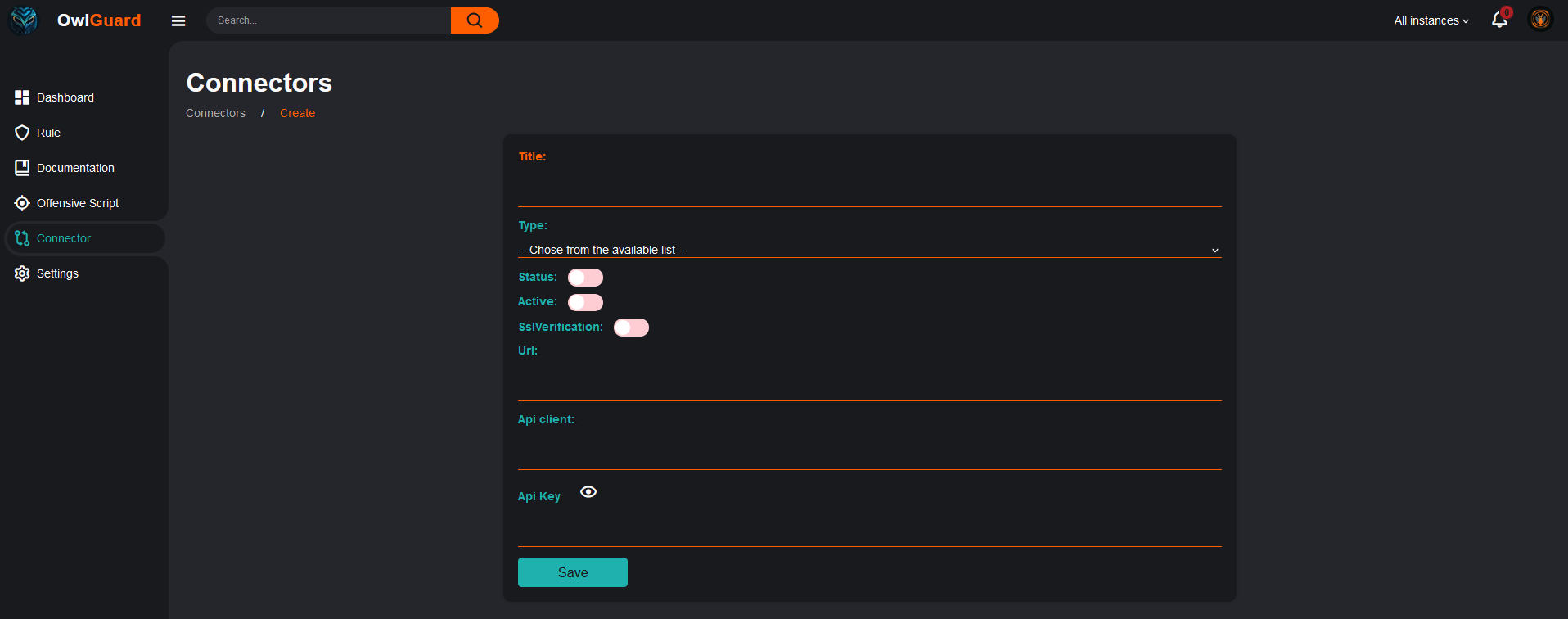Click into the Search box

329,20
